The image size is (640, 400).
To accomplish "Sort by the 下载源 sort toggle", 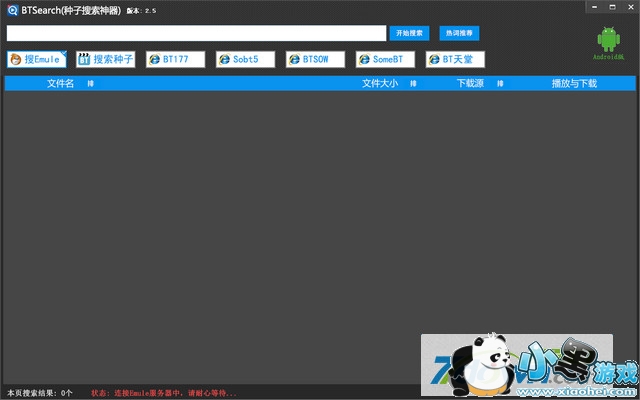I will tap(500, 83).
